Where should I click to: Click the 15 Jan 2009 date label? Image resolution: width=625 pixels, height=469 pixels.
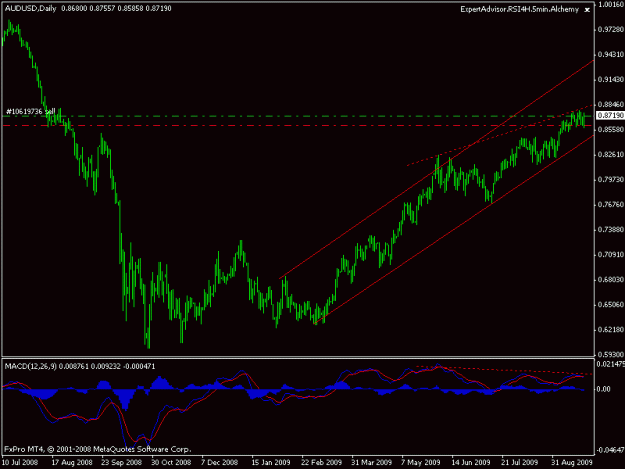point(271,463)
